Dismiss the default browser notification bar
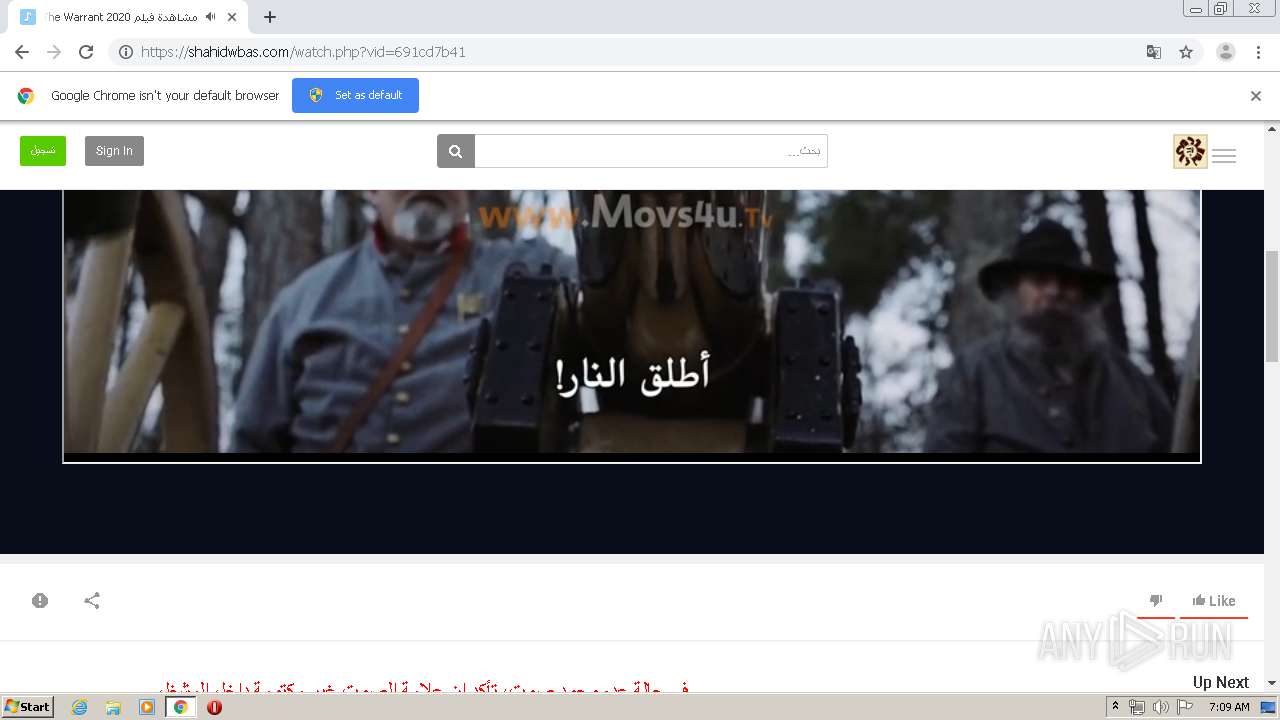Image resolution: width=1280 pixels, height=720 pixels. (x=1256, y=96)
